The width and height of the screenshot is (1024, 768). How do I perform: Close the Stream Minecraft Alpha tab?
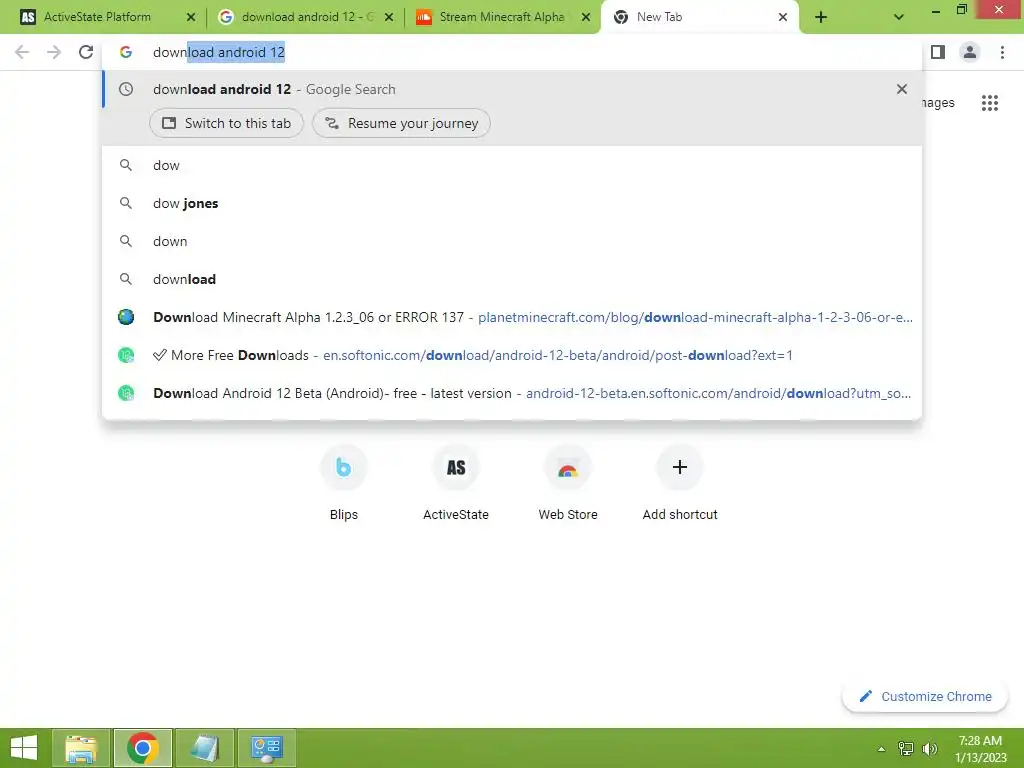click(x=586, y=17)
